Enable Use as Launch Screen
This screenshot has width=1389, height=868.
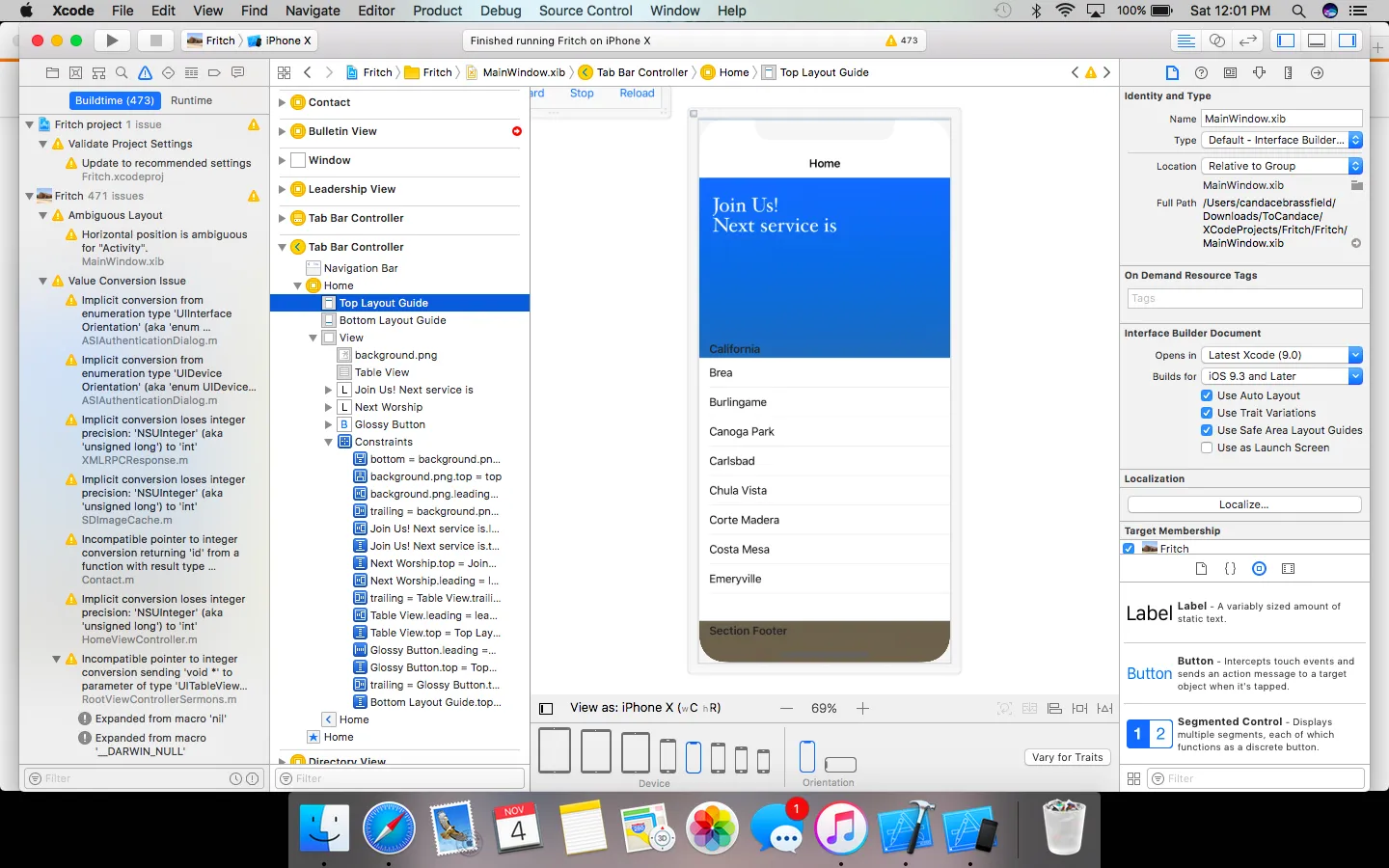(x=1207, y=448)
